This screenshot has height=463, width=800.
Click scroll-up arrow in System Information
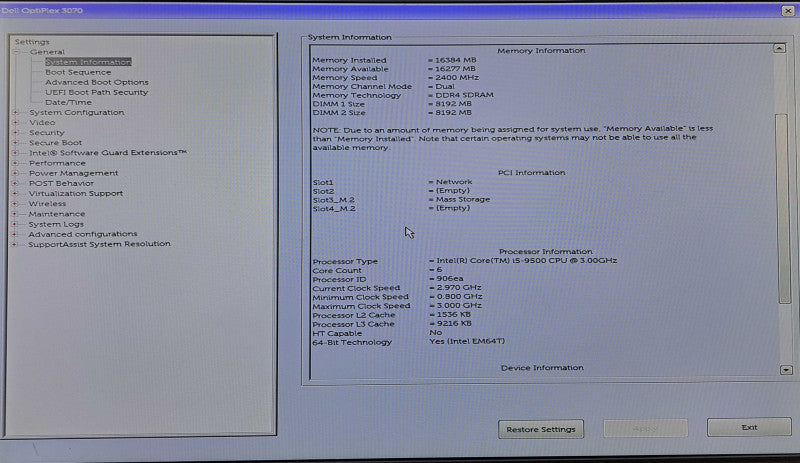[x=779, y=48]
